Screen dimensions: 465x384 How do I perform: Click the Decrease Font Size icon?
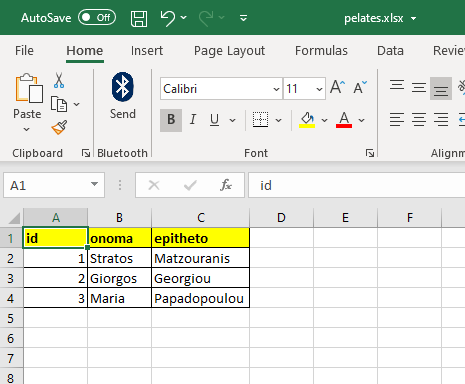point(360,87)
